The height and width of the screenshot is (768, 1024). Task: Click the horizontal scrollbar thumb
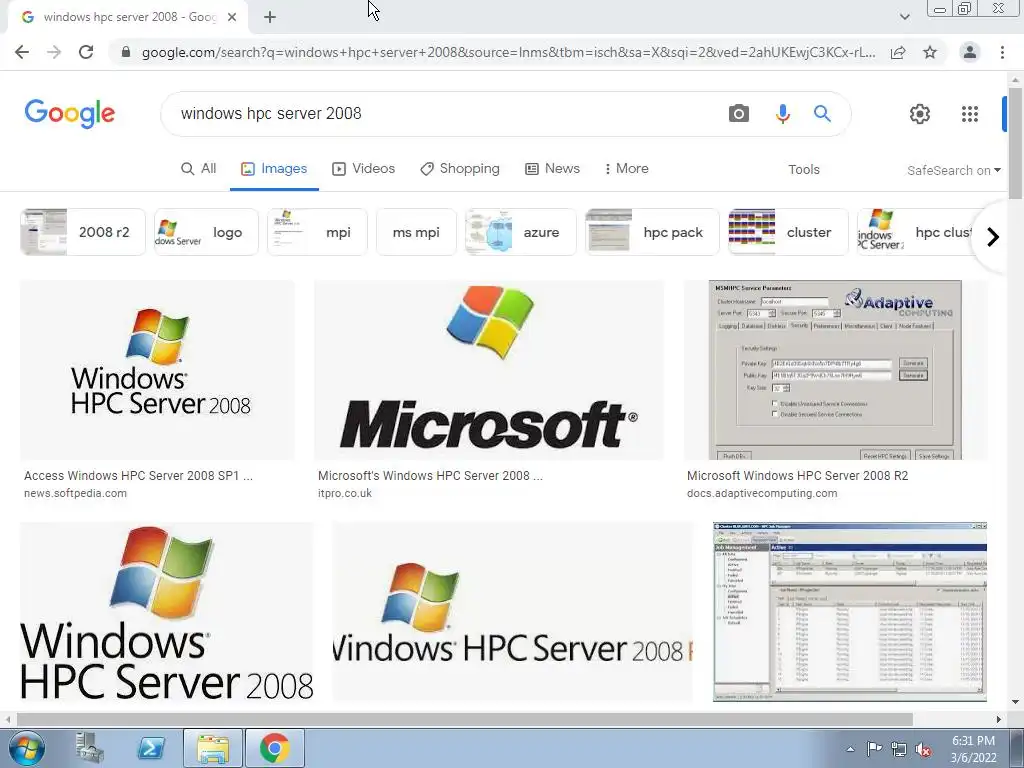click(x=464, y=719)
